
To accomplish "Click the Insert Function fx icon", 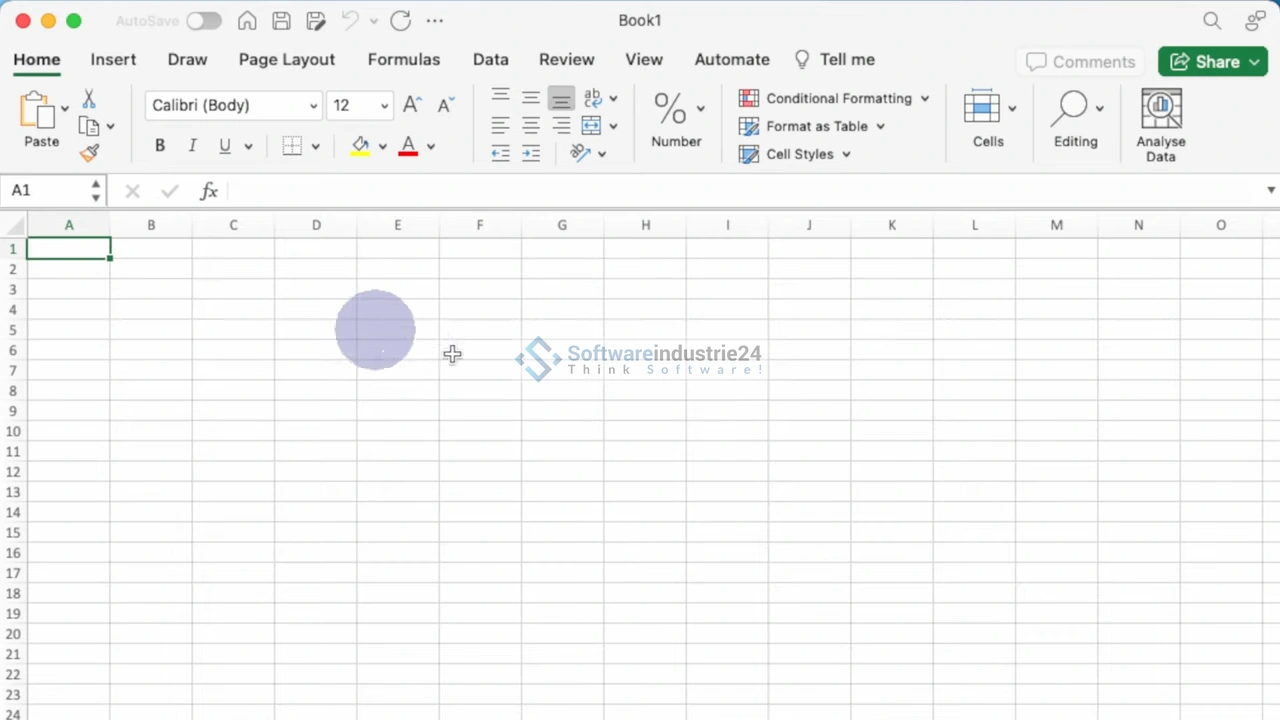I will (208, 191).
